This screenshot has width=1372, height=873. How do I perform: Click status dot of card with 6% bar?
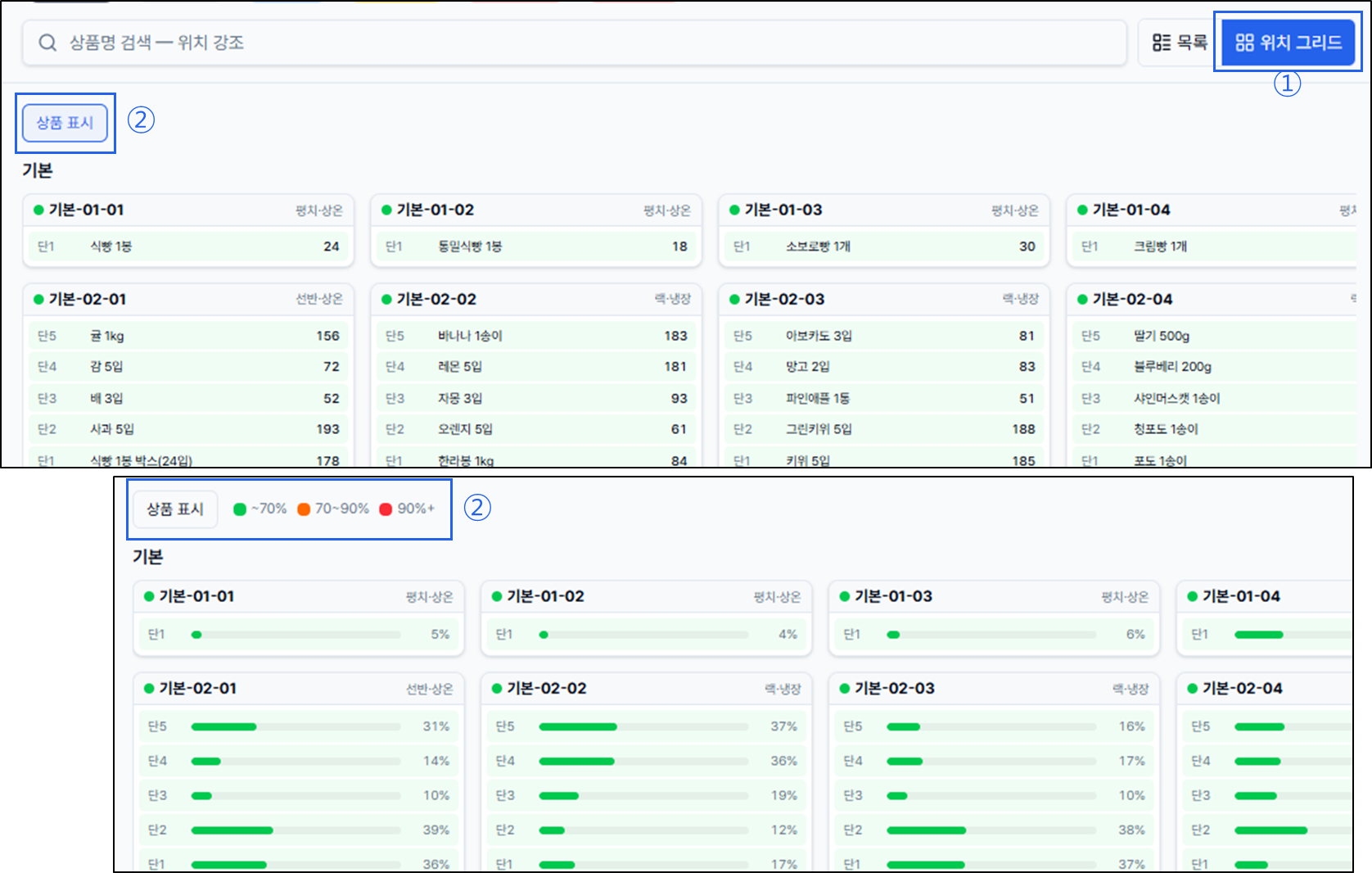tap(845, 596)
